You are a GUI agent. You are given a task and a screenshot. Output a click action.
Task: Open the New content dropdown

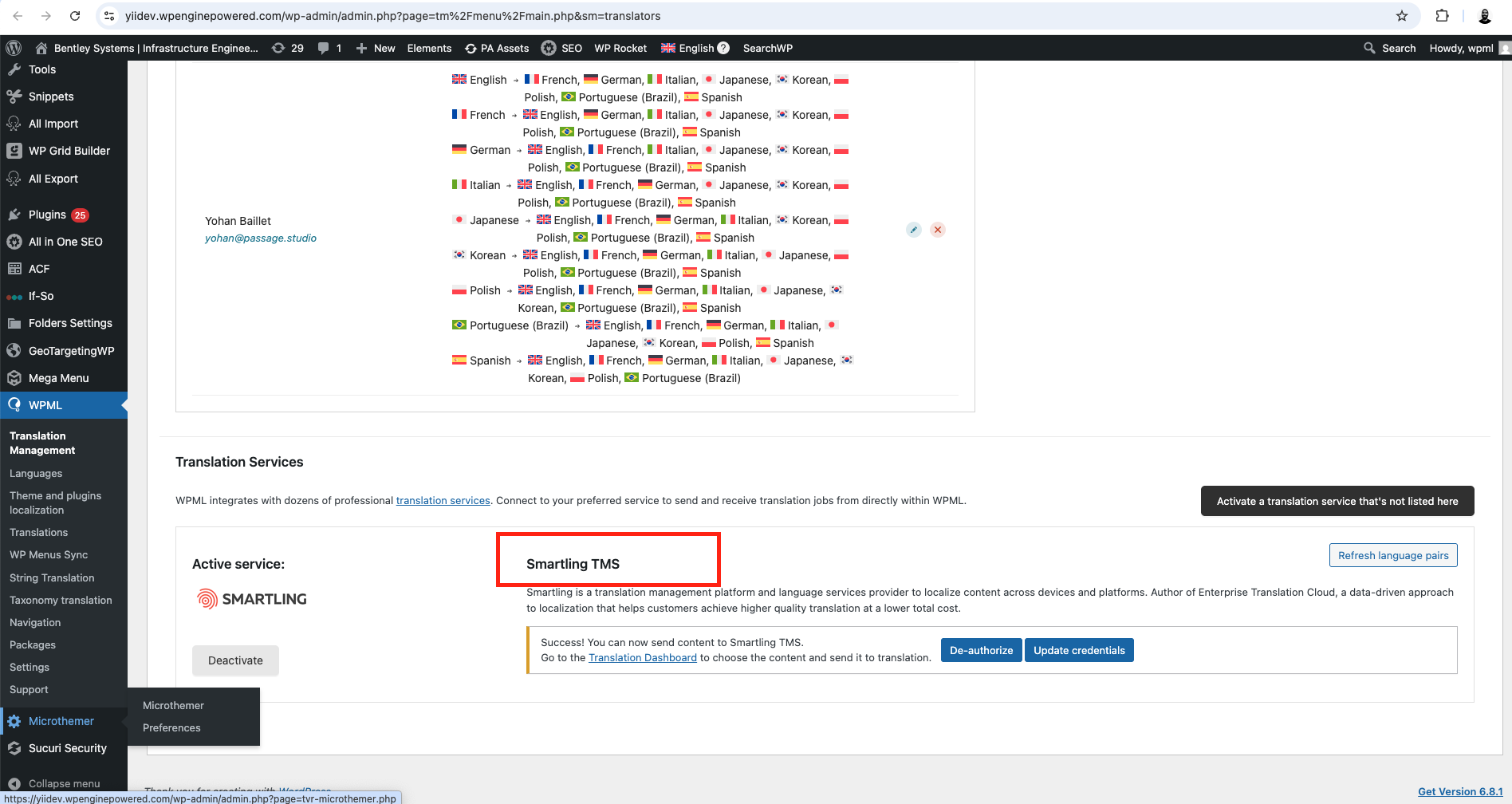[375, 48]
